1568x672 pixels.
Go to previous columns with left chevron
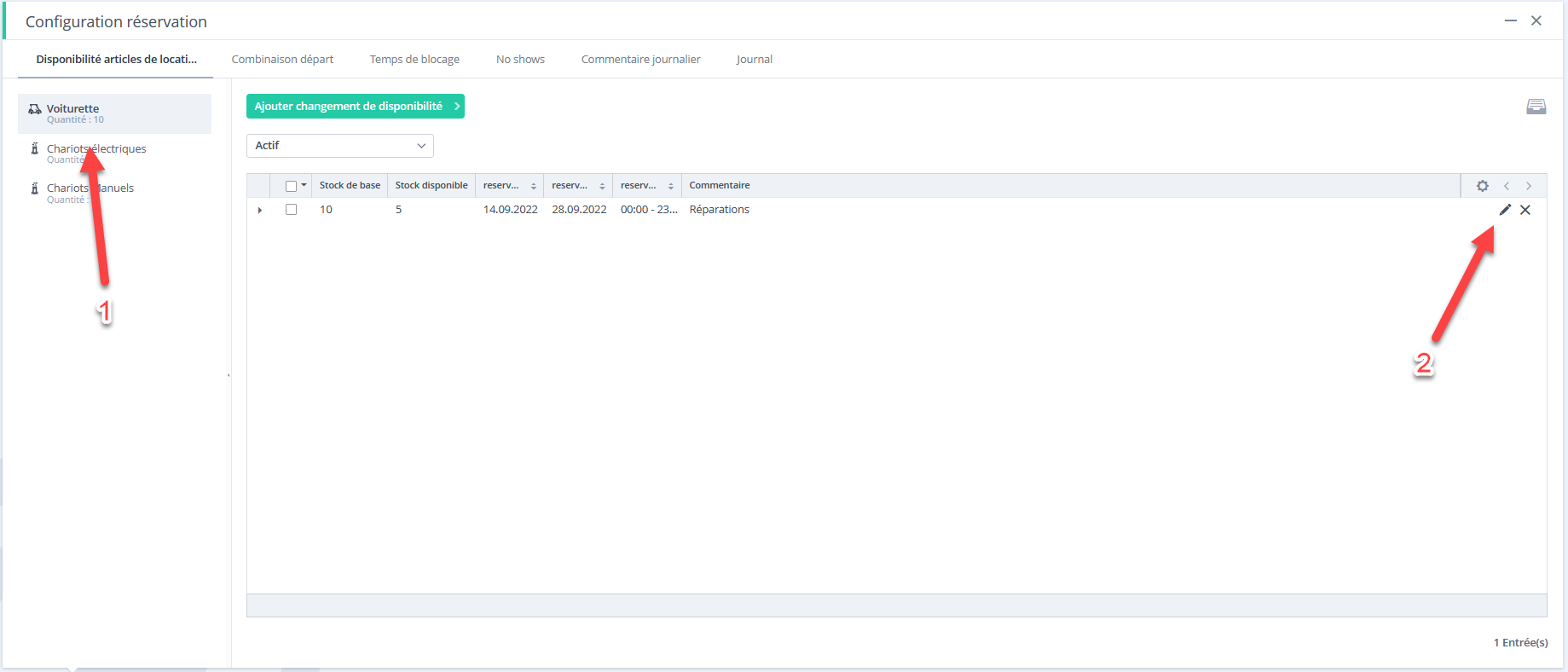[1507, 186]
